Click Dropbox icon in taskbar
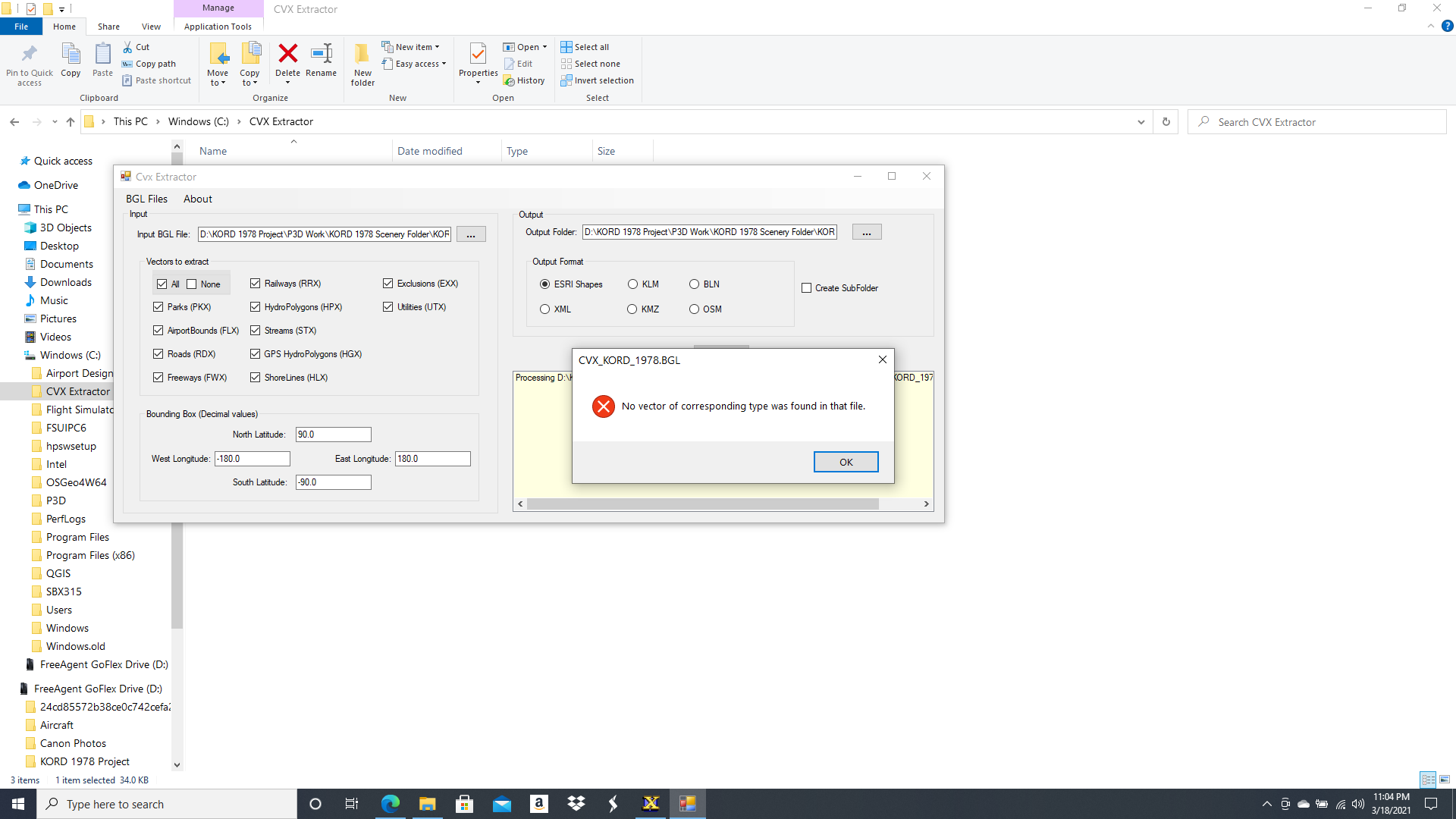Screen dimensions: 1456x819 point(576,804)
